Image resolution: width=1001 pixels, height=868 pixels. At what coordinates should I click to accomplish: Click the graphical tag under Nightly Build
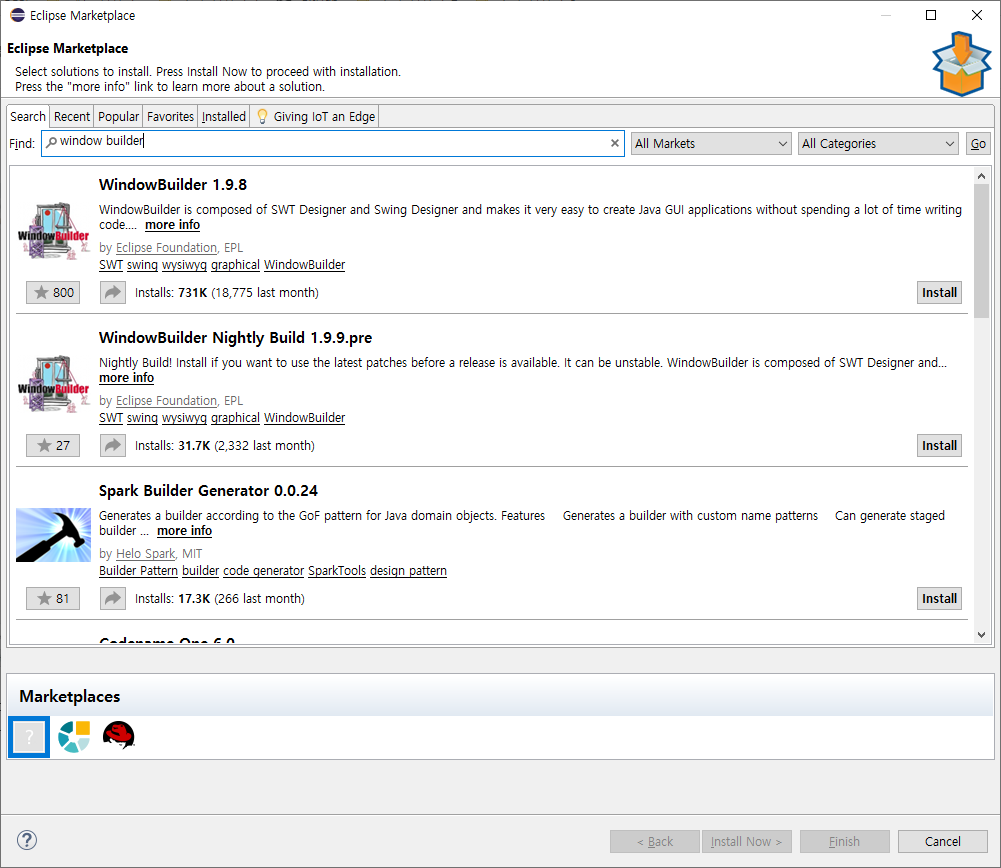click(x=235, y=418)
